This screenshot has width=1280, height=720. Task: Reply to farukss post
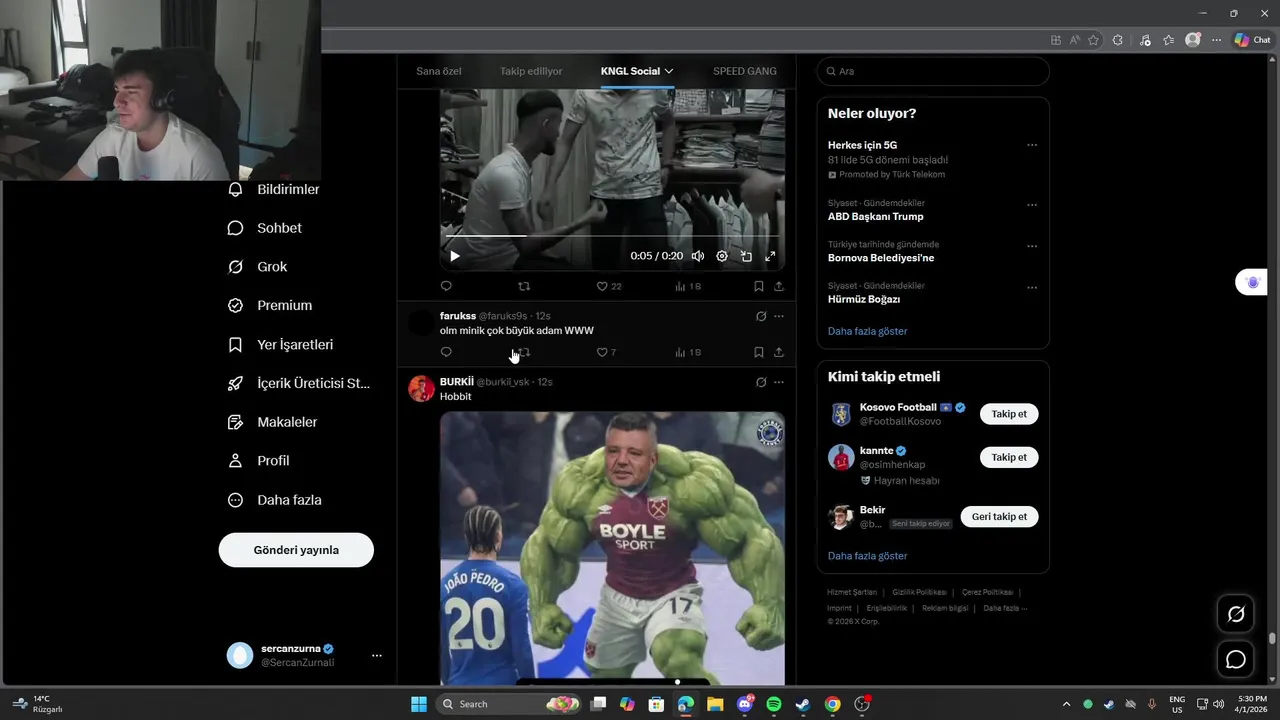446,352
